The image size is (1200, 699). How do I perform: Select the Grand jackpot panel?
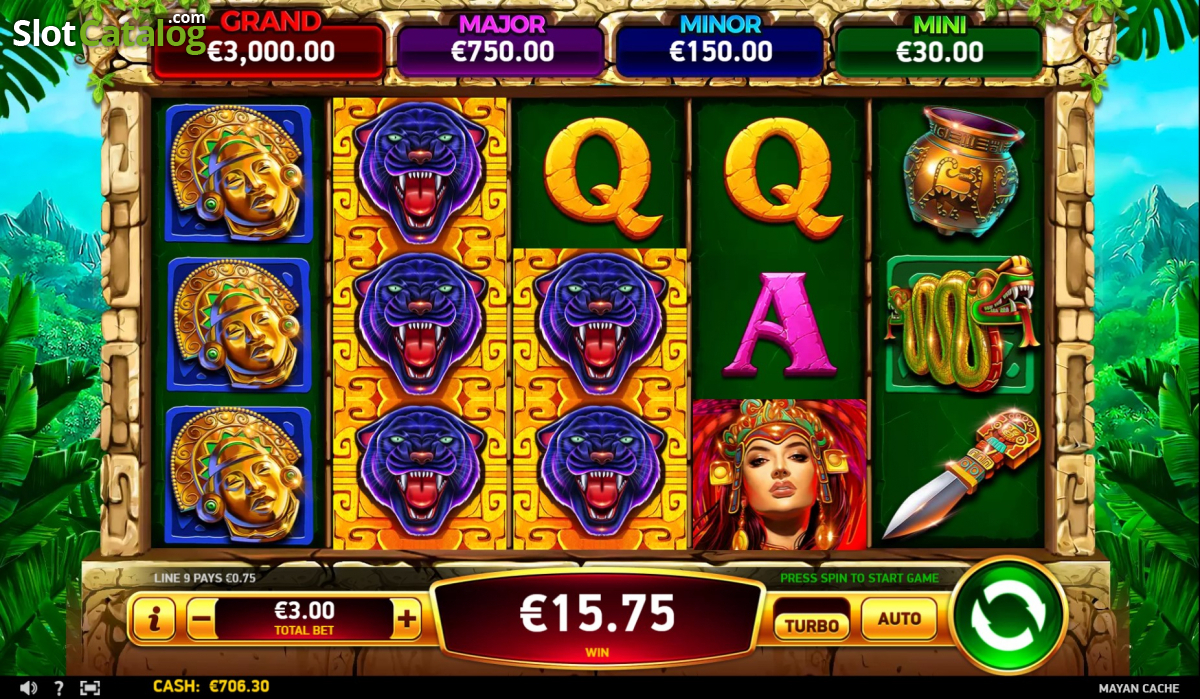click(x=270, y=46)
